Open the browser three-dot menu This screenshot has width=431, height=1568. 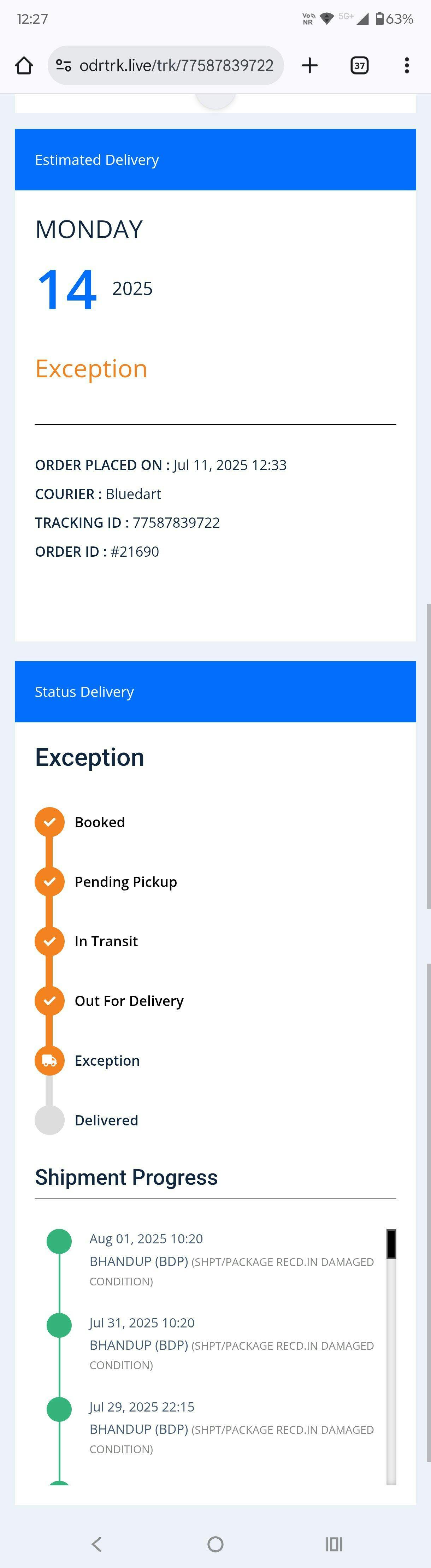(x=407, y=65)
